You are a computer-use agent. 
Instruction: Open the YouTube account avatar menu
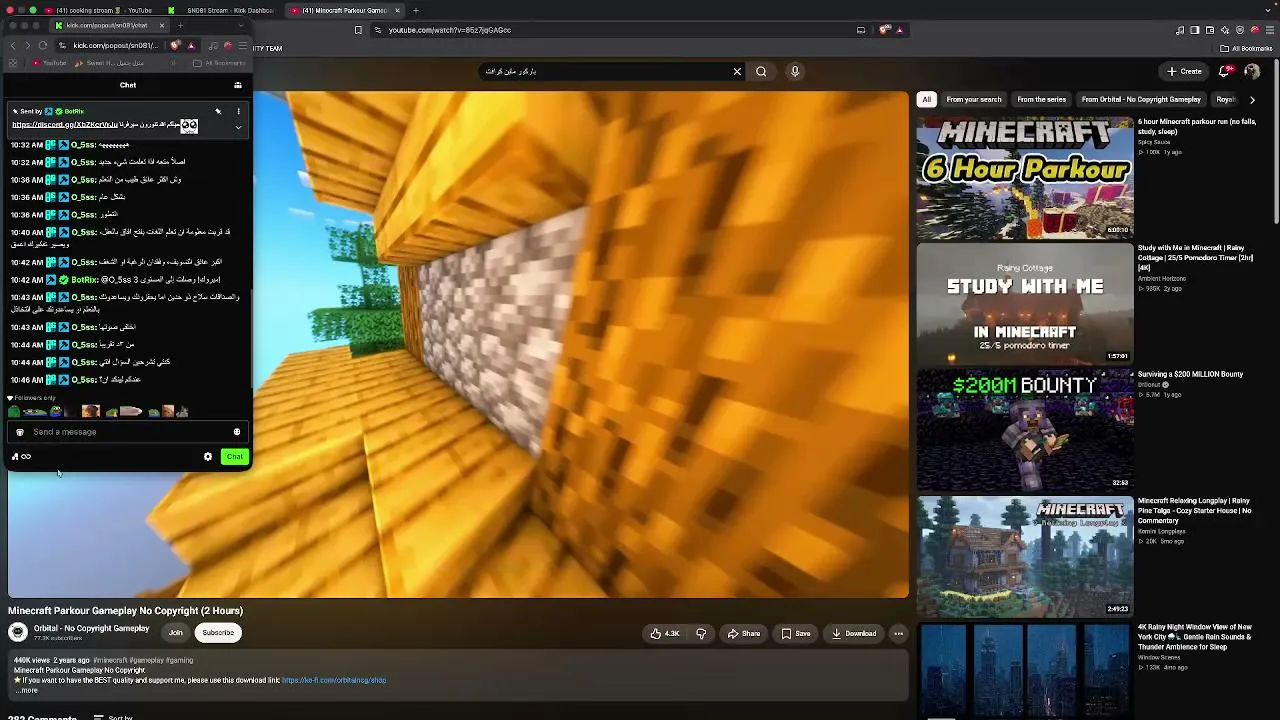click(x=1252, y=71)
